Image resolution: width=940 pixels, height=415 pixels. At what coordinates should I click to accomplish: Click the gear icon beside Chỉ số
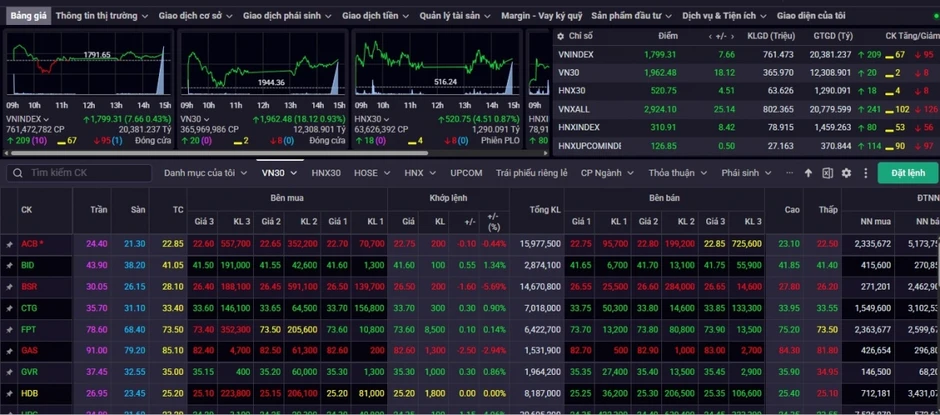[x=561, y=36]
